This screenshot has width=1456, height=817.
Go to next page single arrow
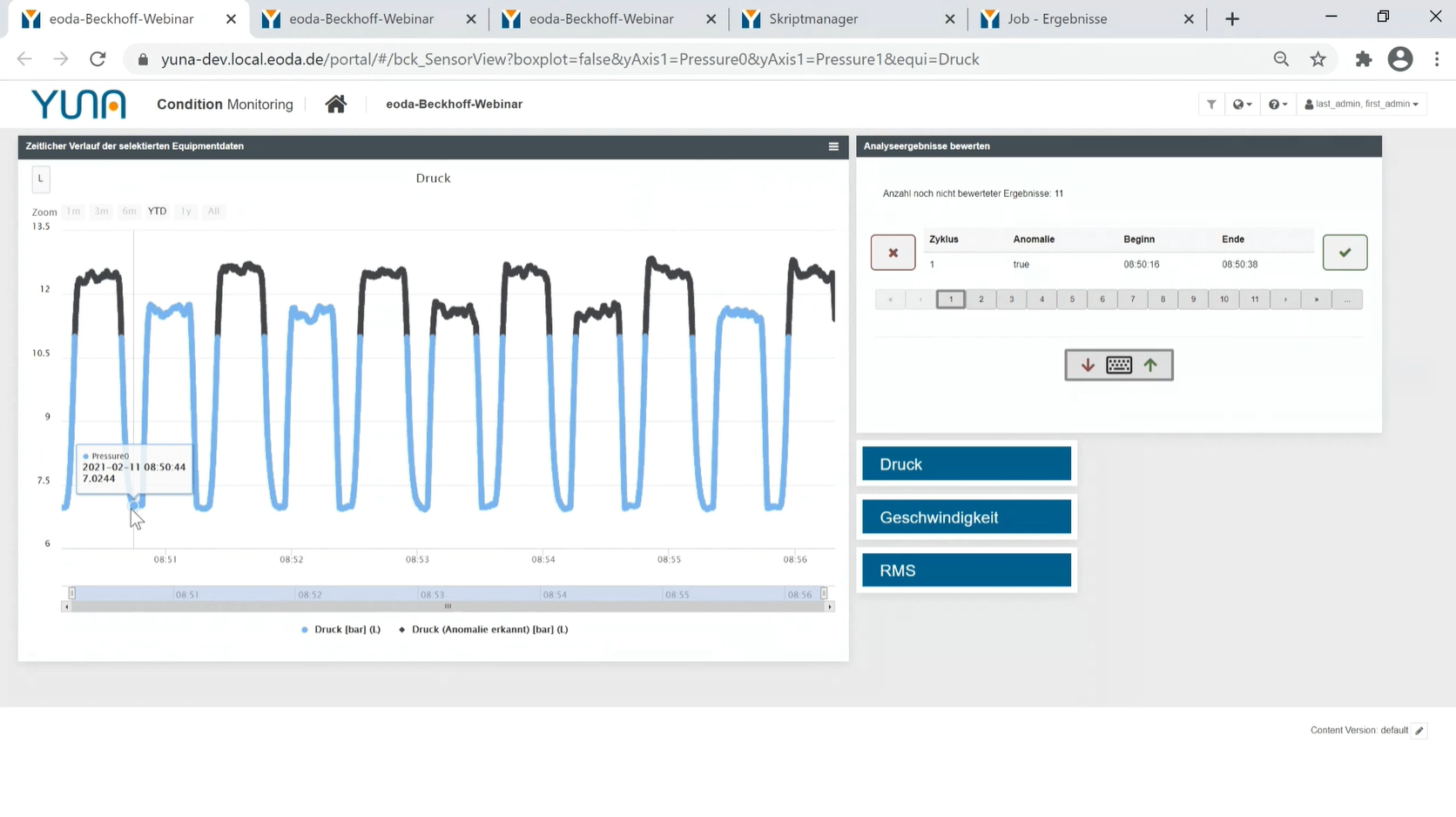click(1285, 300)
